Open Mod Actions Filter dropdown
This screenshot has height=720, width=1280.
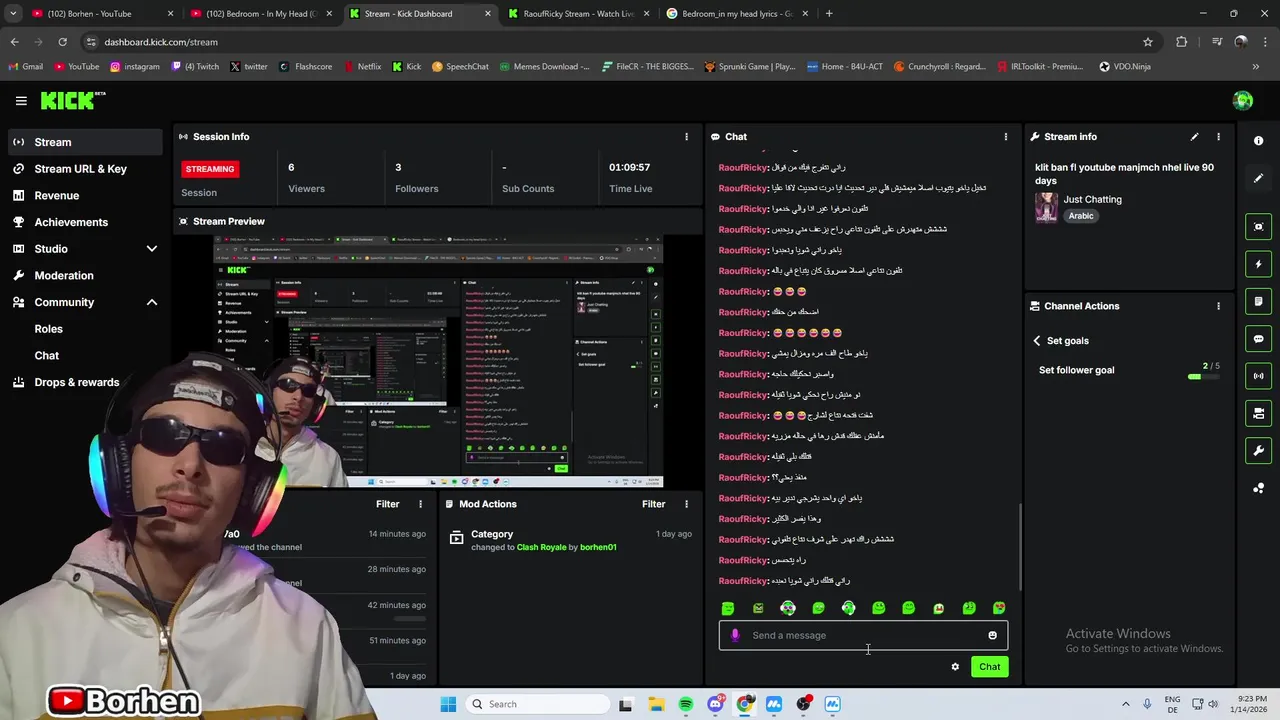click(654, 504)
